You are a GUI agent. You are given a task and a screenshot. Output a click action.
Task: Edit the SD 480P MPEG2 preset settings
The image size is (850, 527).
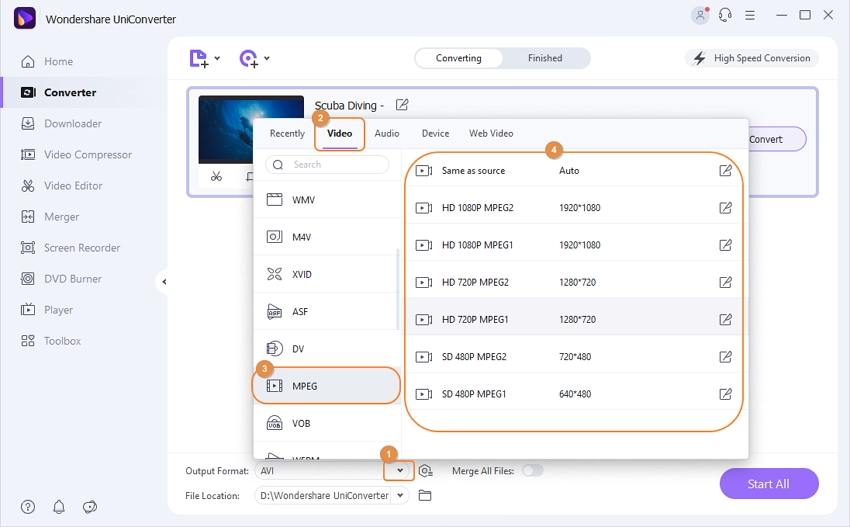coord(725,357)
